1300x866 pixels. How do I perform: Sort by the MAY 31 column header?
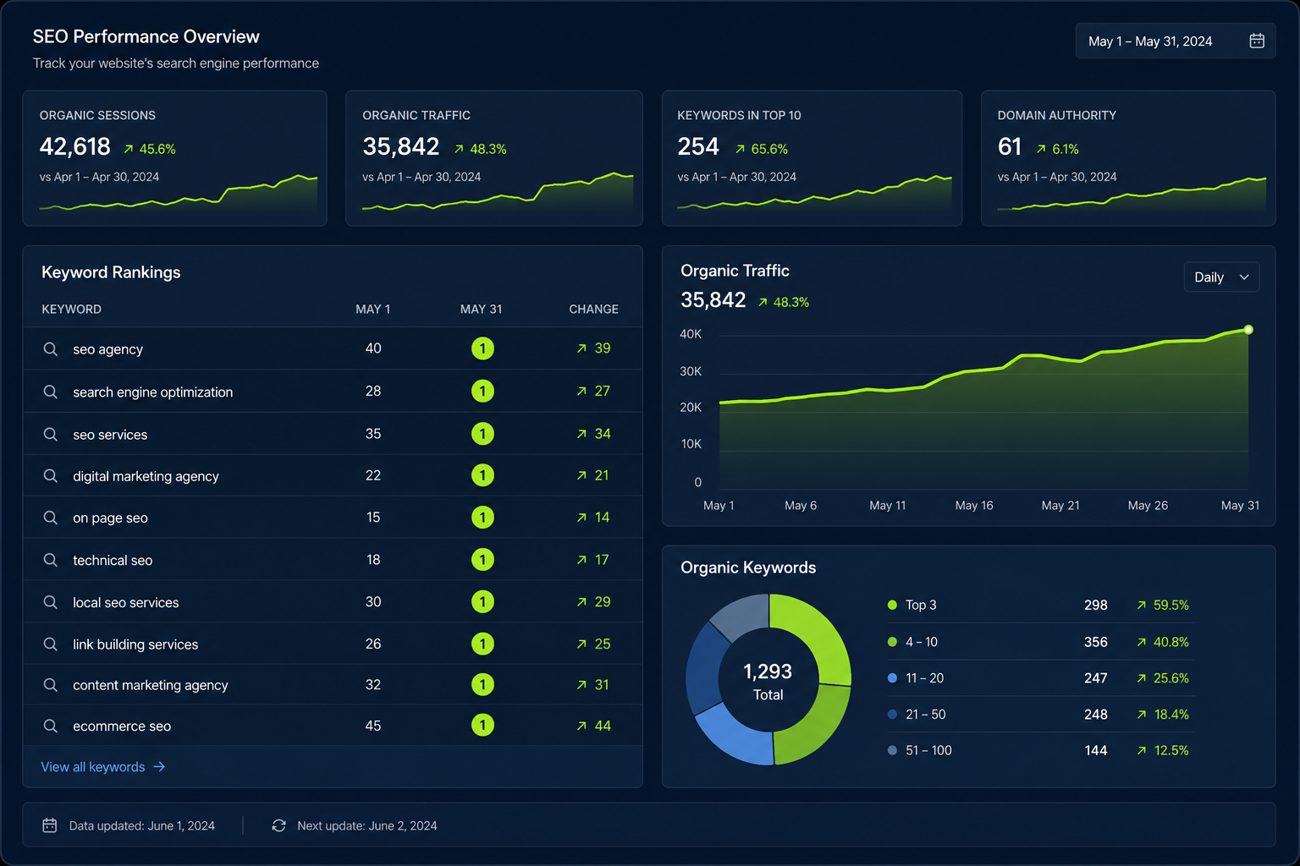coord(481,309)
